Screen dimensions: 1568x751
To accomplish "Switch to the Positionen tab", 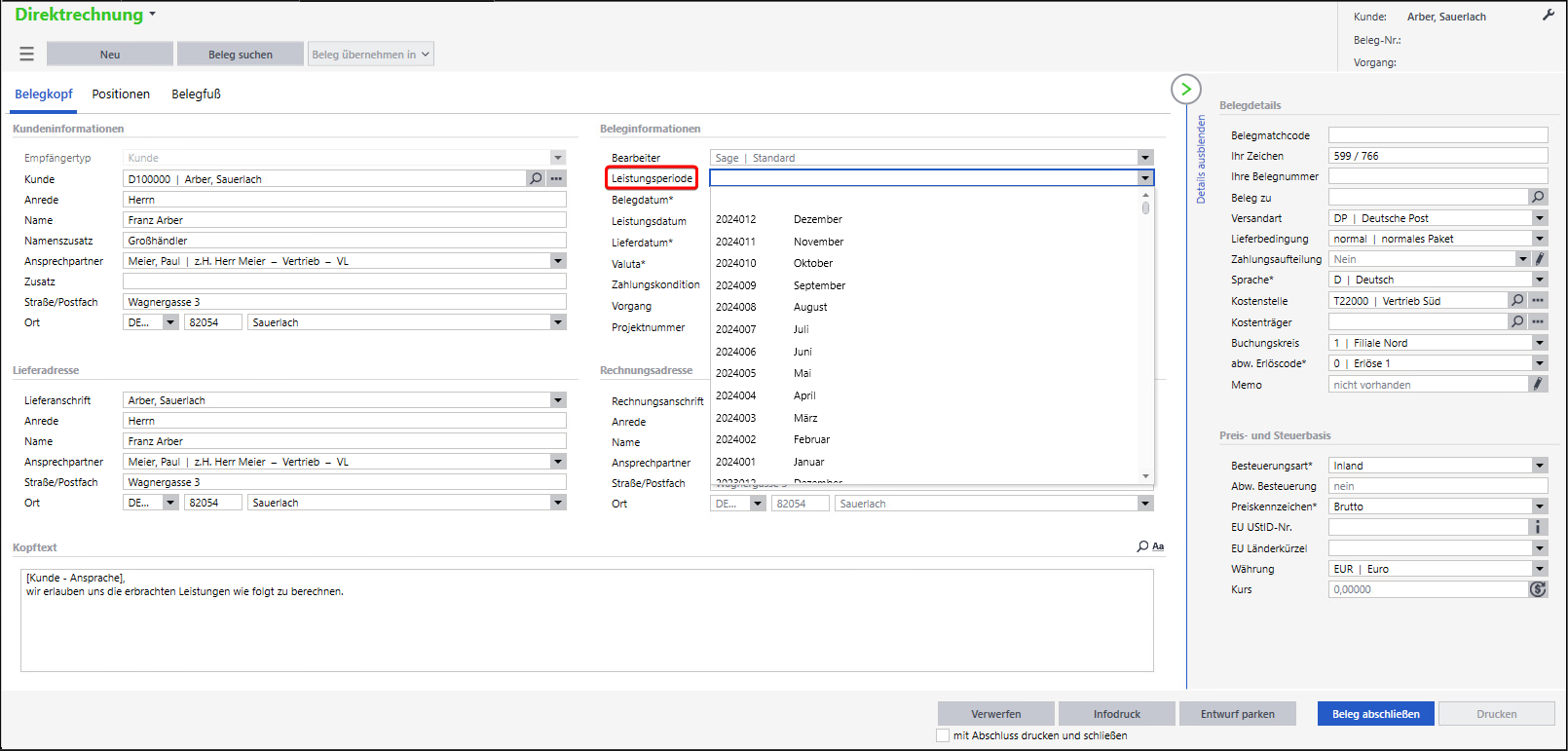I will point(121,94).
